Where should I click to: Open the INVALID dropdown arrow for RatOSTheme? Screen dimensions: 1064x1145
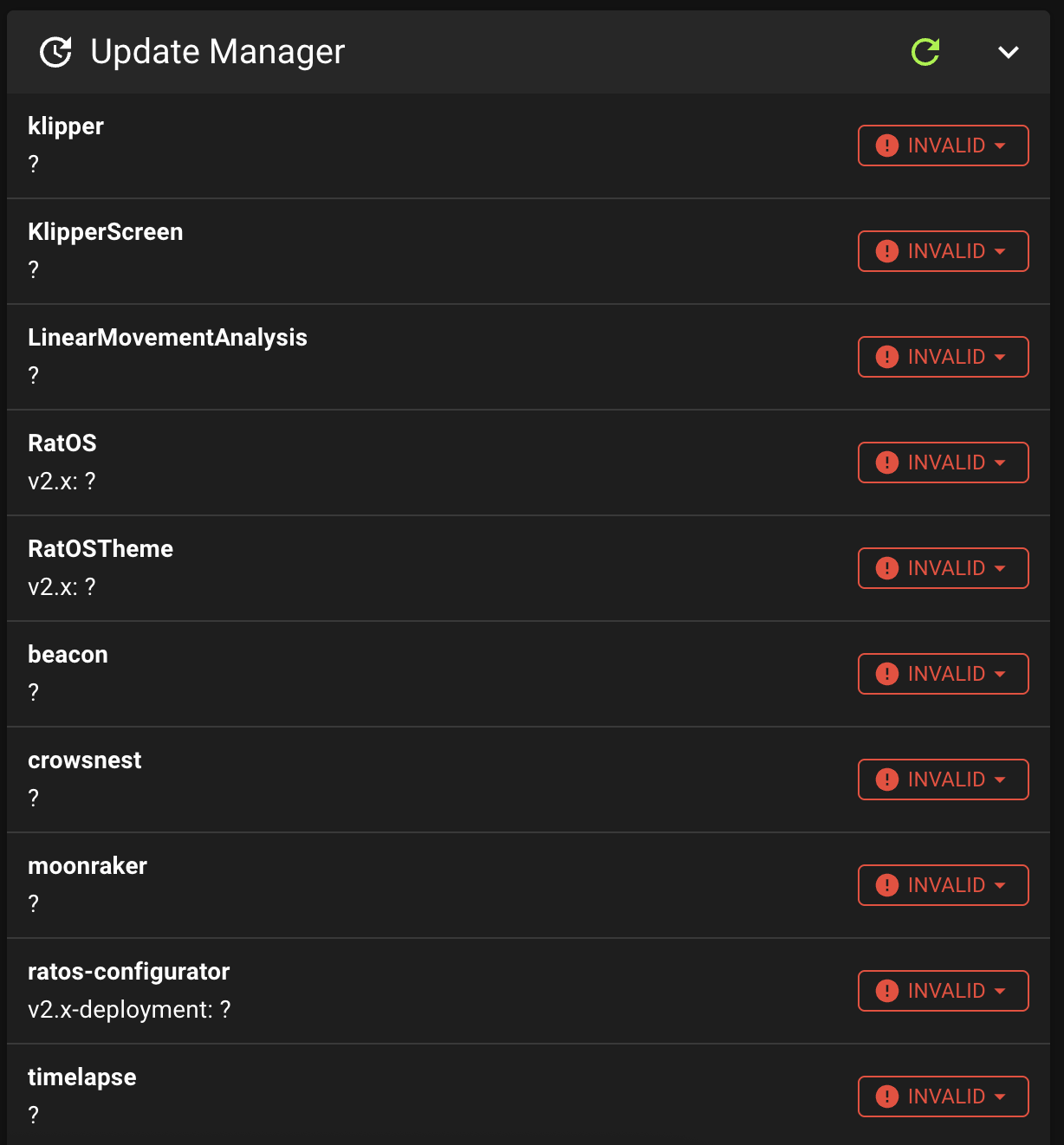click(1000, 569)
